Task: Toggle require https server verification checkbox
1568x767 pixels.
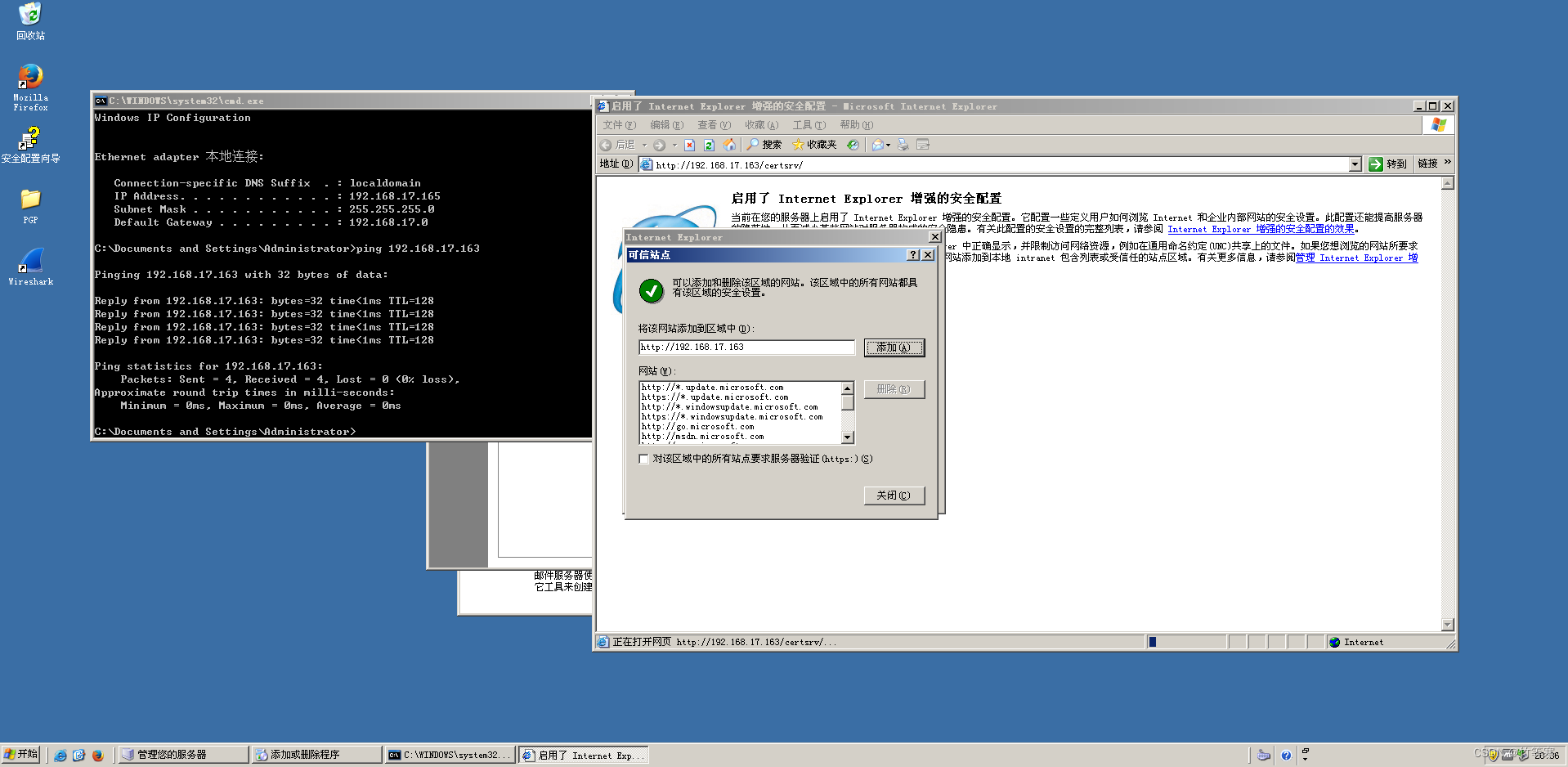Action: [643, 460]
